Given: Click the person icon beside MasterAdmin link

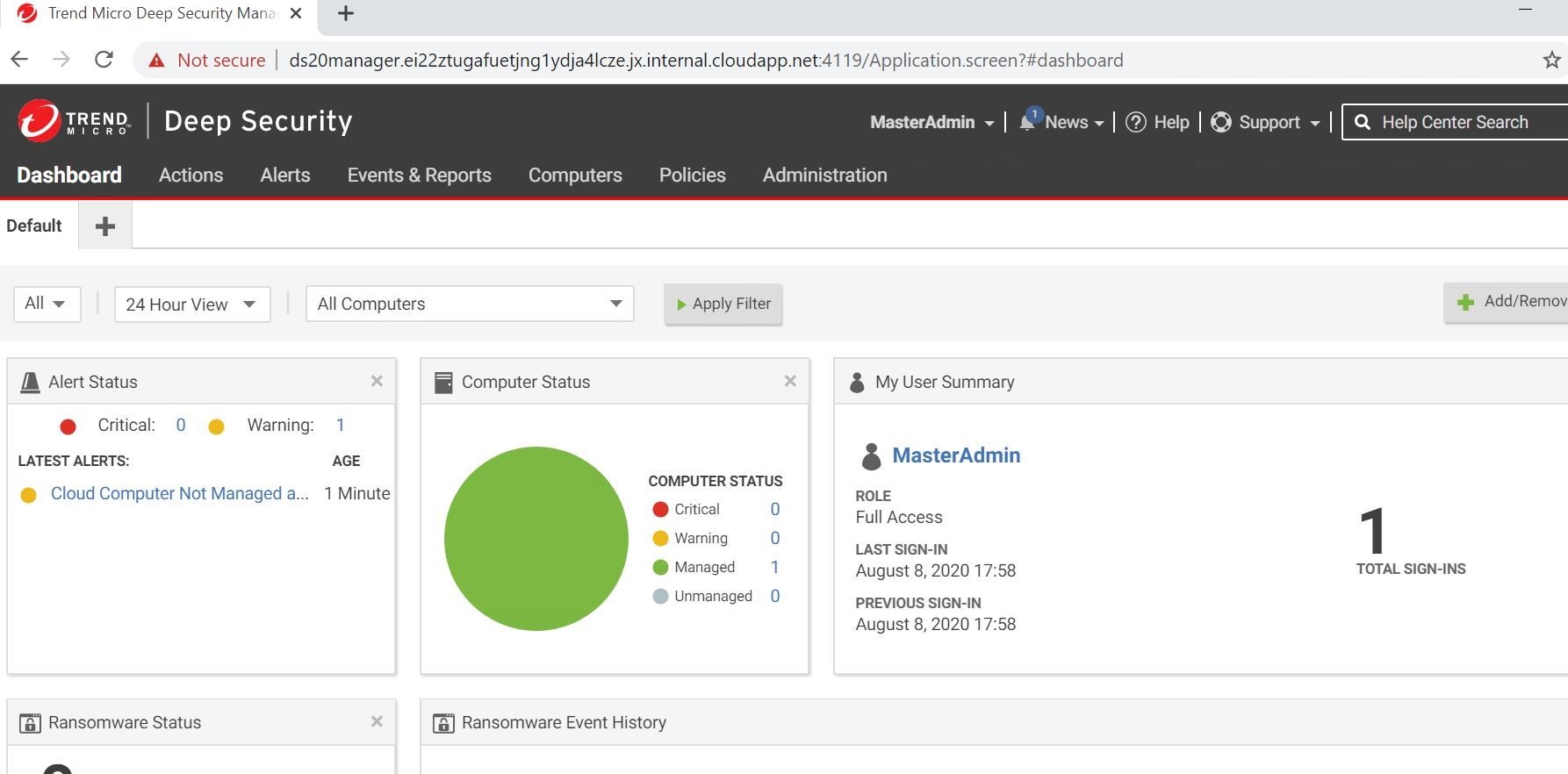Looking at the screenshot, I should (871, 456).
